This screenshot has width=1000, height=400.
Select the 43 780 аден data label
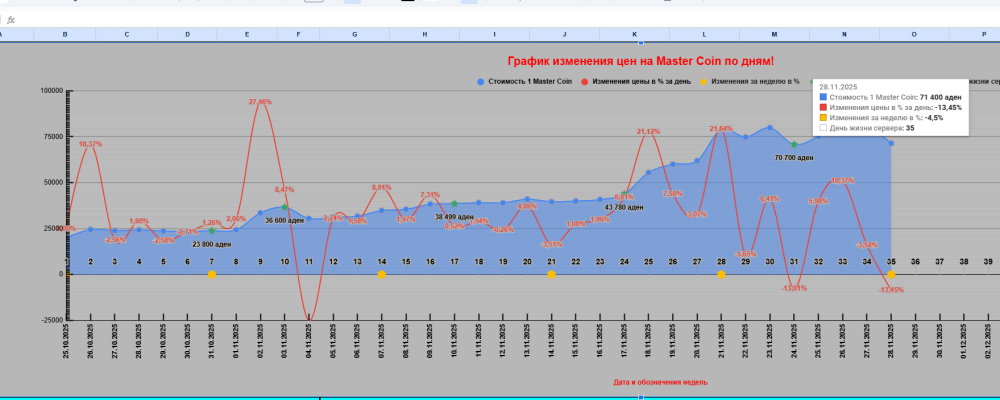[x=624, y=207]
